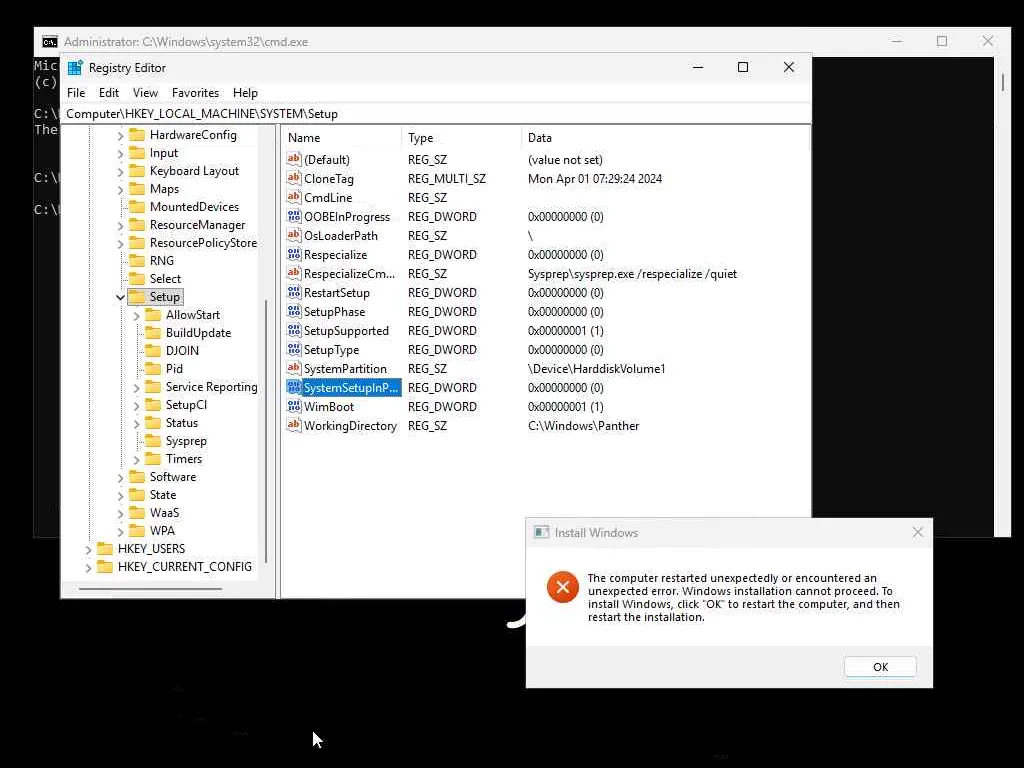Sort values by the Data column header

click(665, 138)
